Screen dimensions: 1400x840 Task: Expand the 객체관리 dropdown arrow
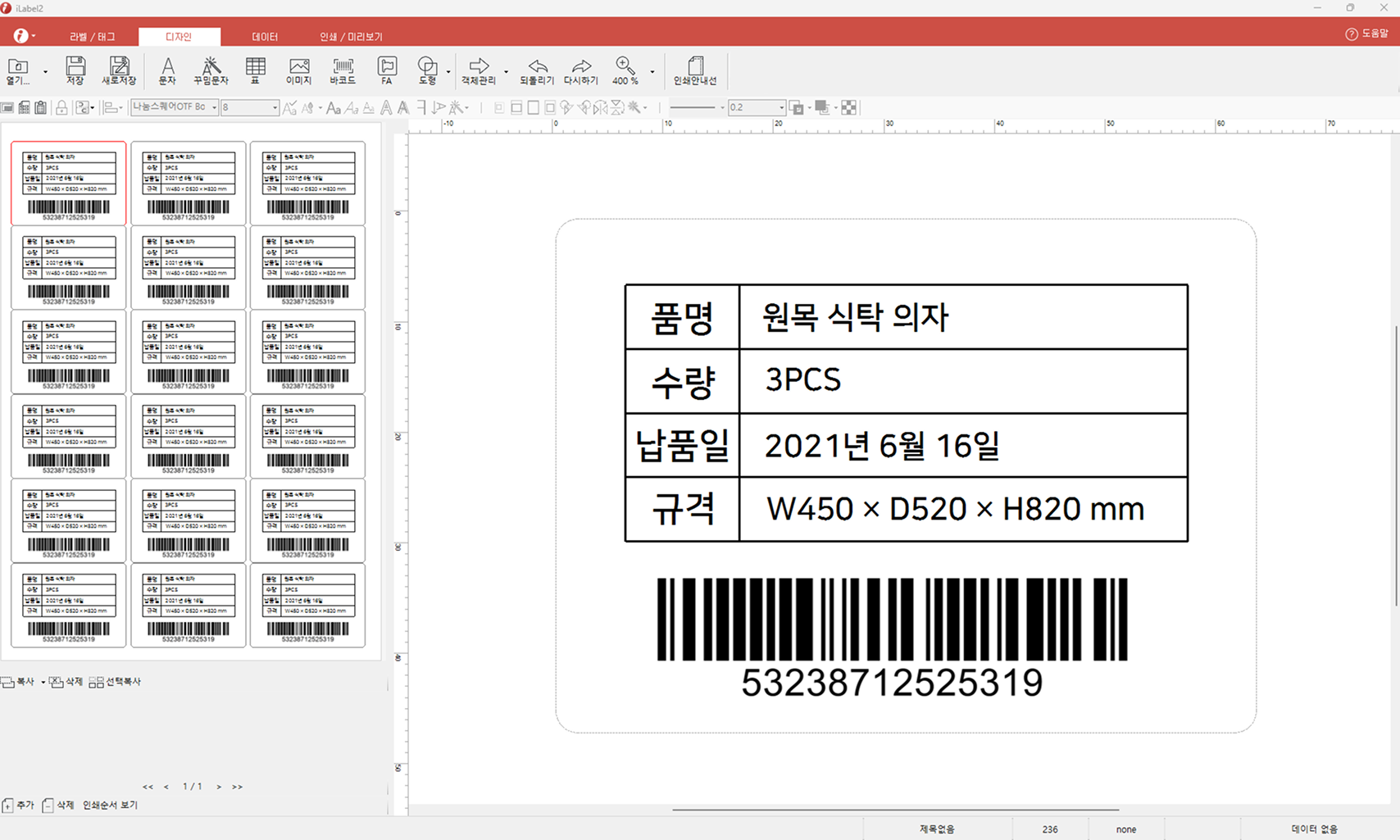(506, 72)
